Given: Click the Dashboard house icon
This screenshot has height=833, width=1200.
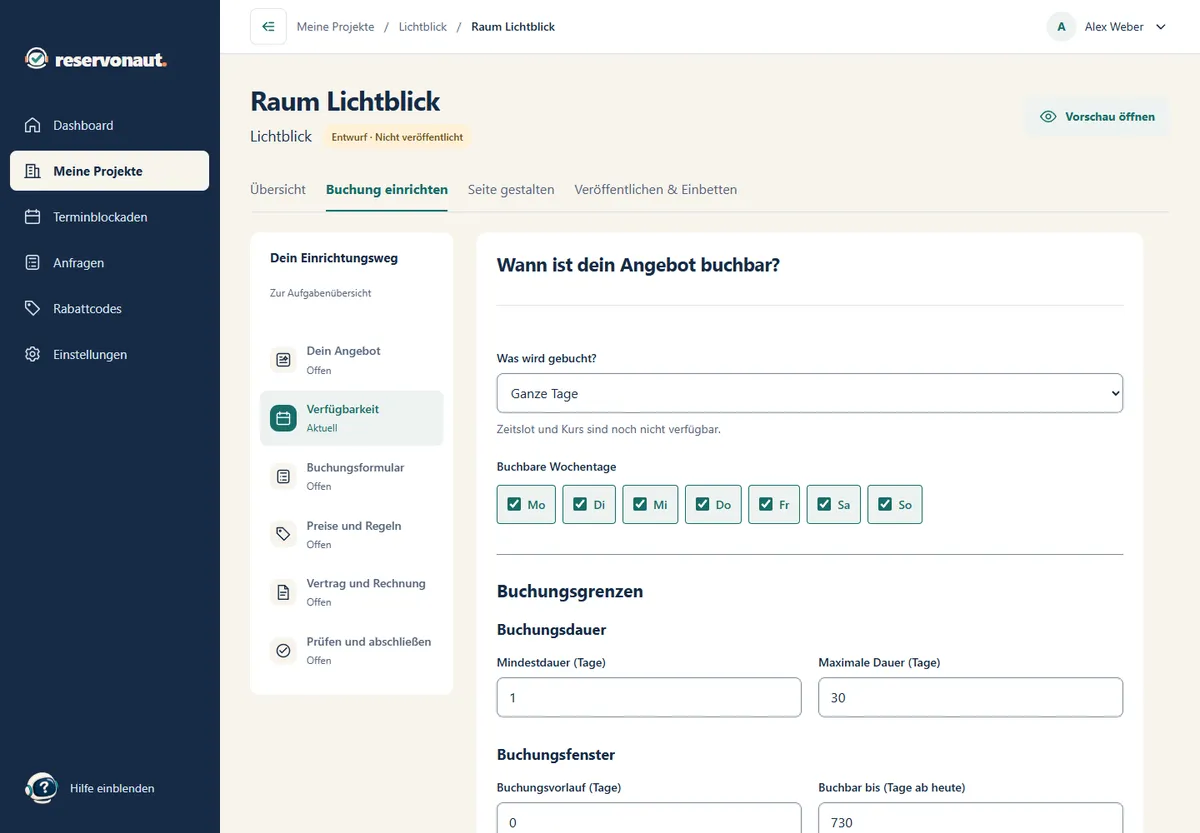Looking at the screenshot, I should pos(33,125).
